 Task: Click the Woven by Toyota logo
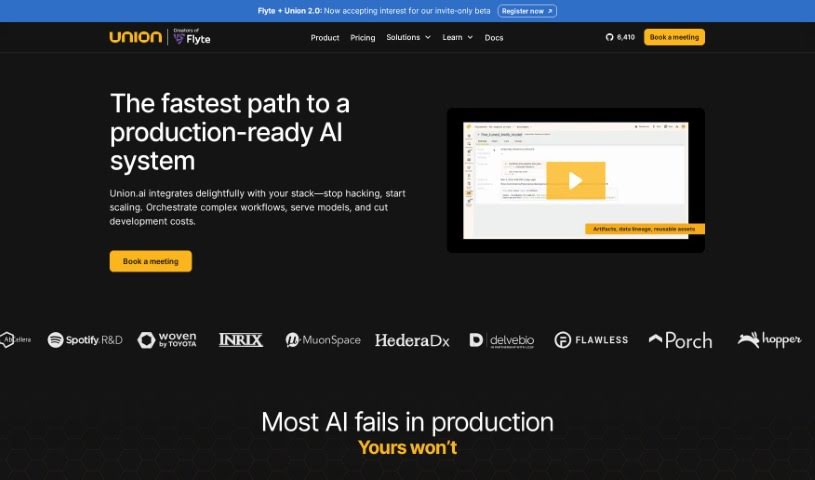(167, 340)
